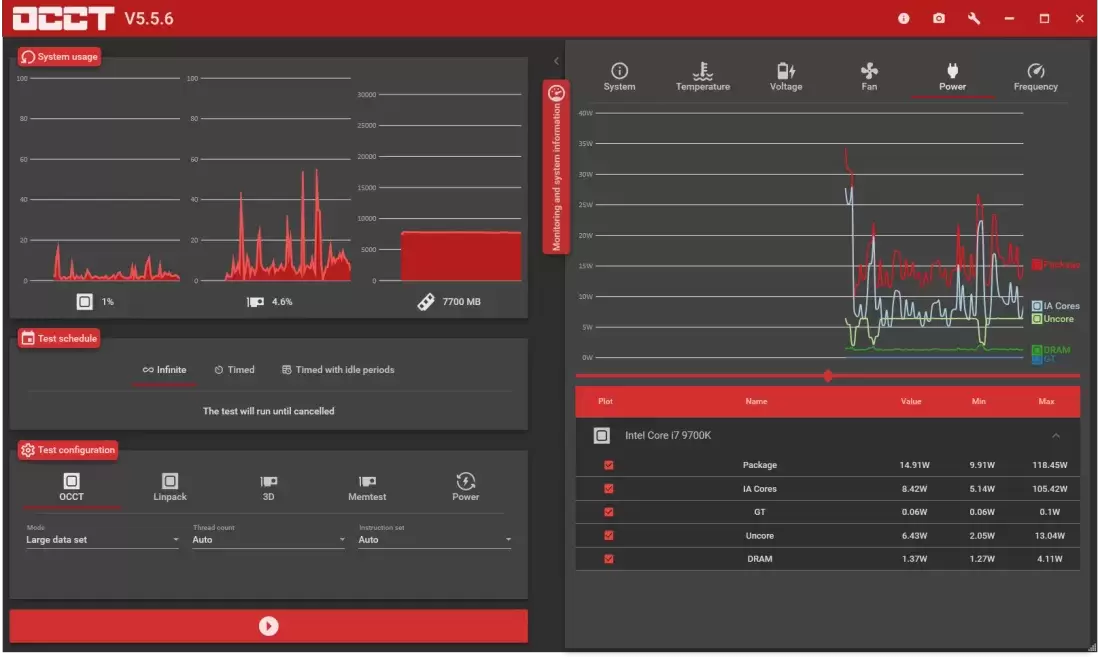Select the Power test icon
Screen dimensions: 1100x661
pos(465,482)
